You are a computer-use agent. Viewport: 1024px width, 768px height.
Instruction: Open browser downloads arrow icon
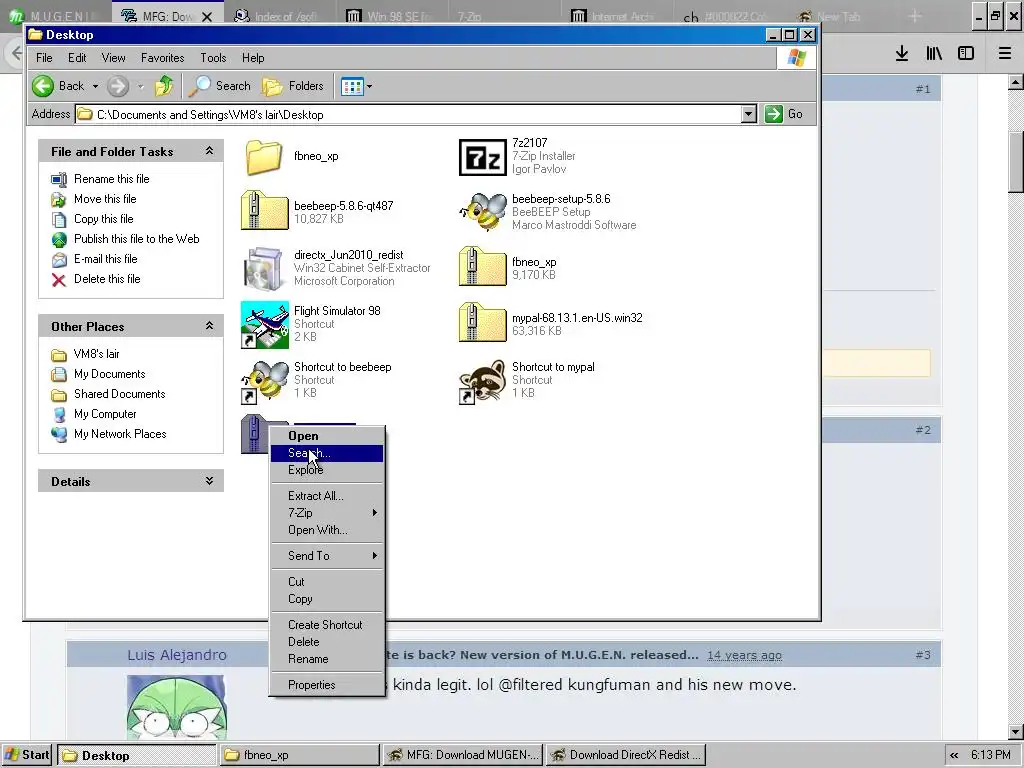902,54
